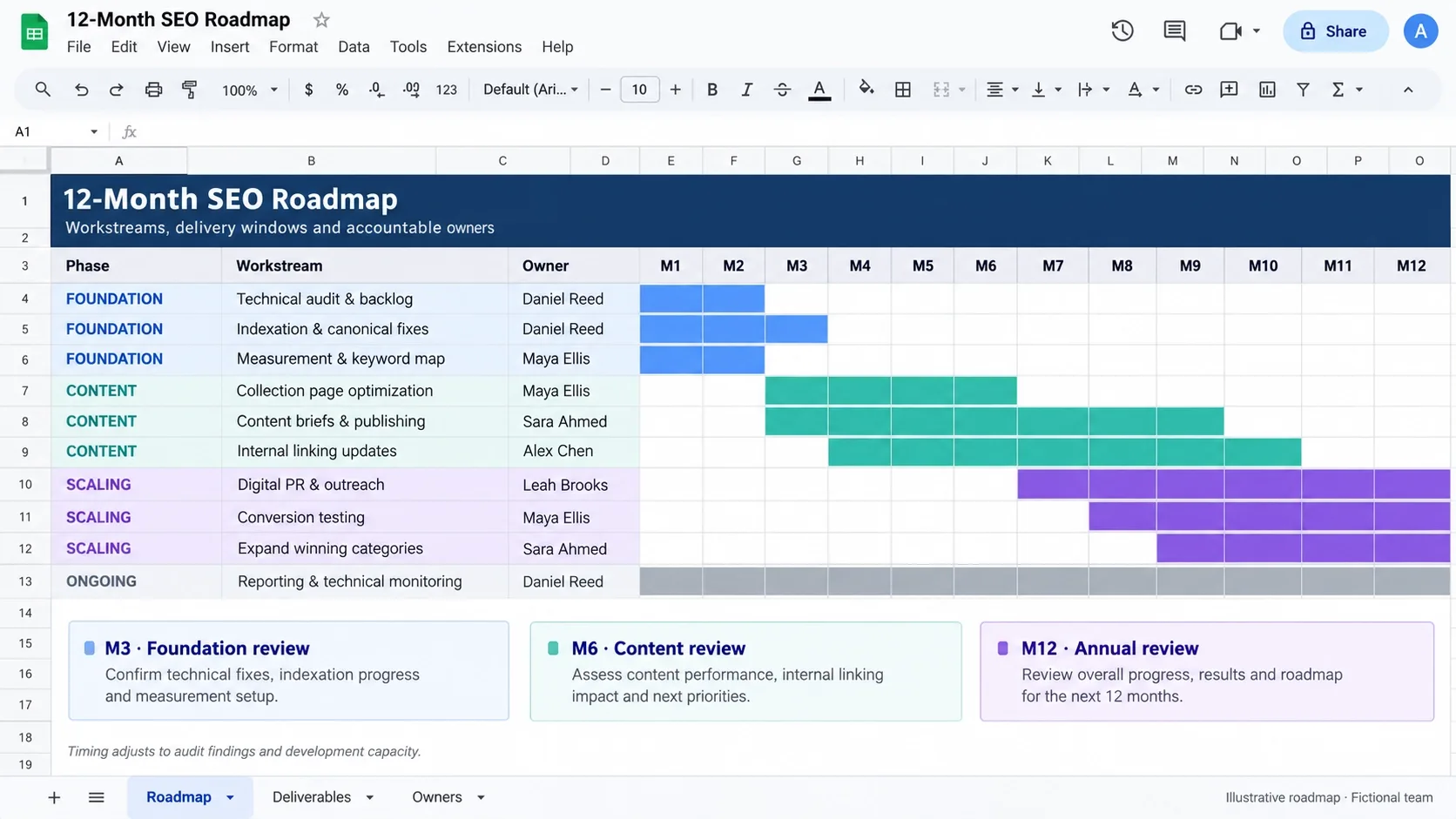The width and height of the screenshot is (1456, 819).
Task: Open the Data menu
Action: click(354, 47)
